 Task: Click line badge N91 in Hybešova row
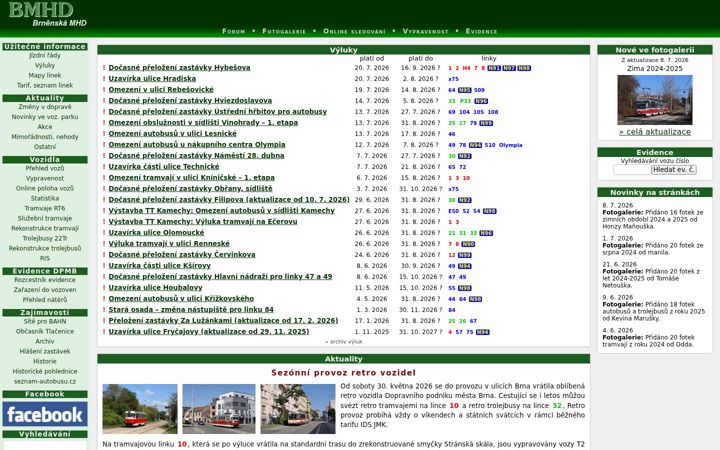tap(494, 68)
